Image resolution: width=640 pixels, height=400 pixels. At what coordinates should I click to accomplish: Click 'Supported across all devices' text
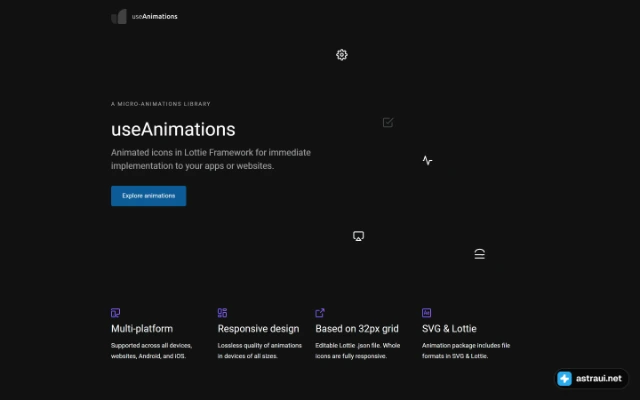[x=151, y=351]
